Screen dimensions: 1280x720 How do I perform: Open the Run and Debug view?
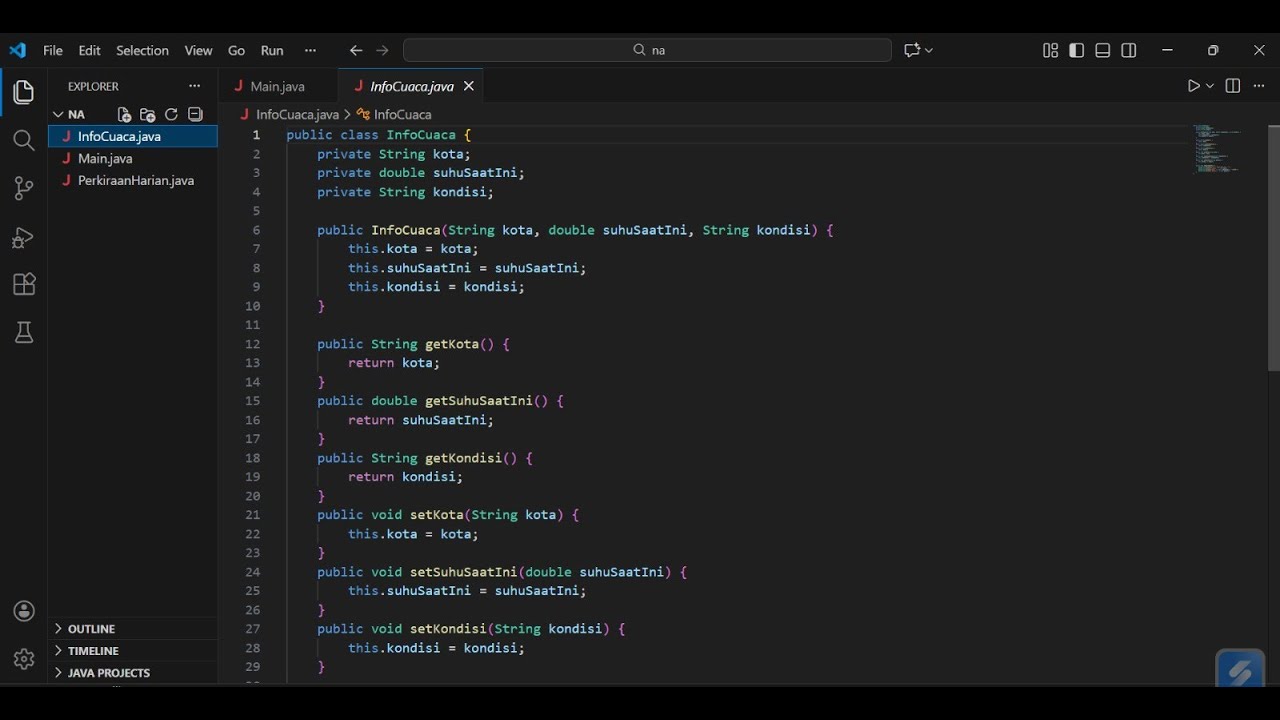[24, 237]
